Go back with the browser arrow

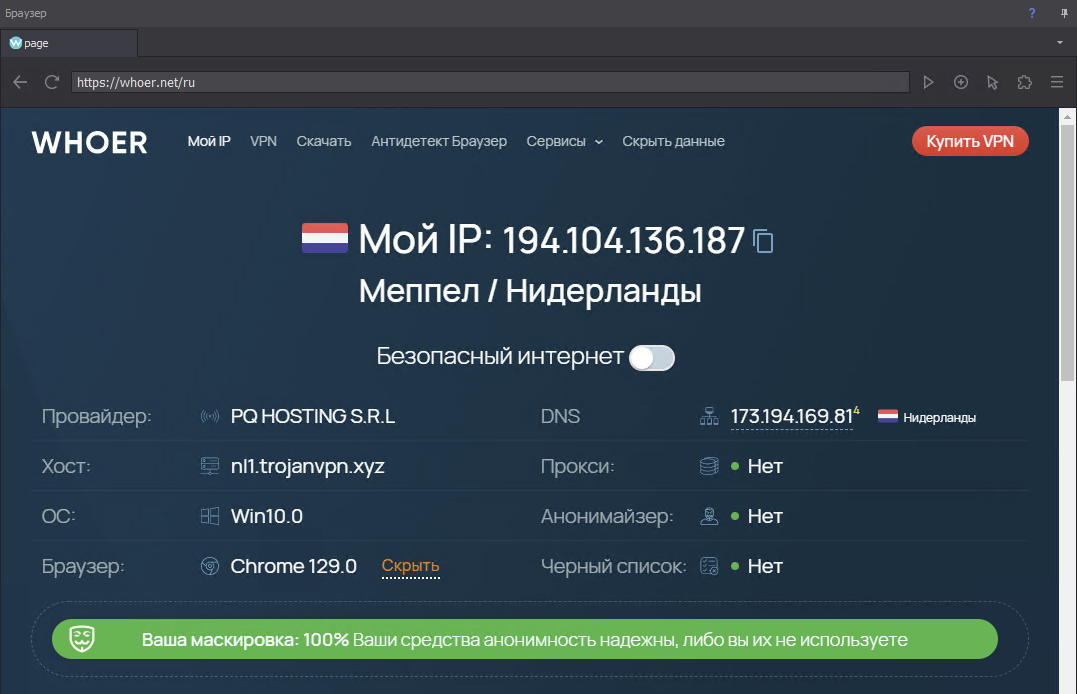20,82
